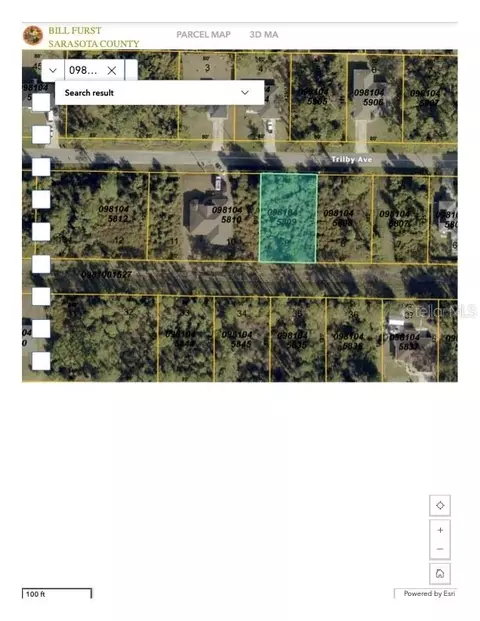480x621 pixels.
Task: Select the highlighted parcel 098104 5809
Action: pyautogui.click(x=288, y=218)
